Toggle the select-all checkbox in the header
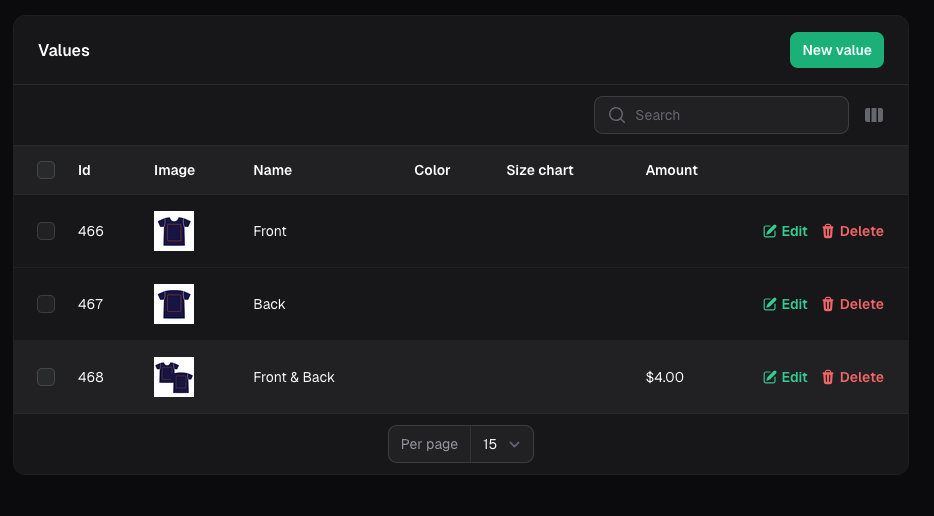 46,170
